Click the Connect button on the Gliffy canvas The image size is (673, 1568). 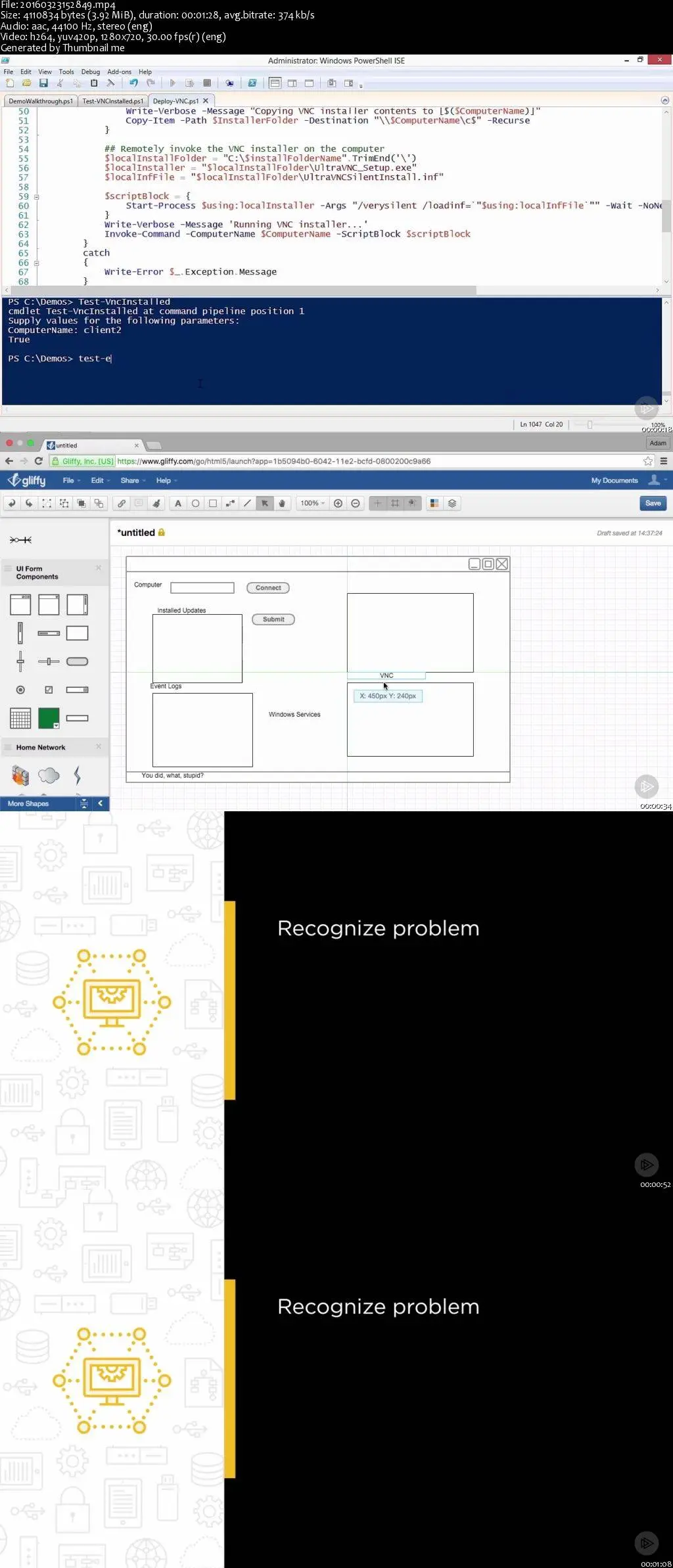pos(268,588)
